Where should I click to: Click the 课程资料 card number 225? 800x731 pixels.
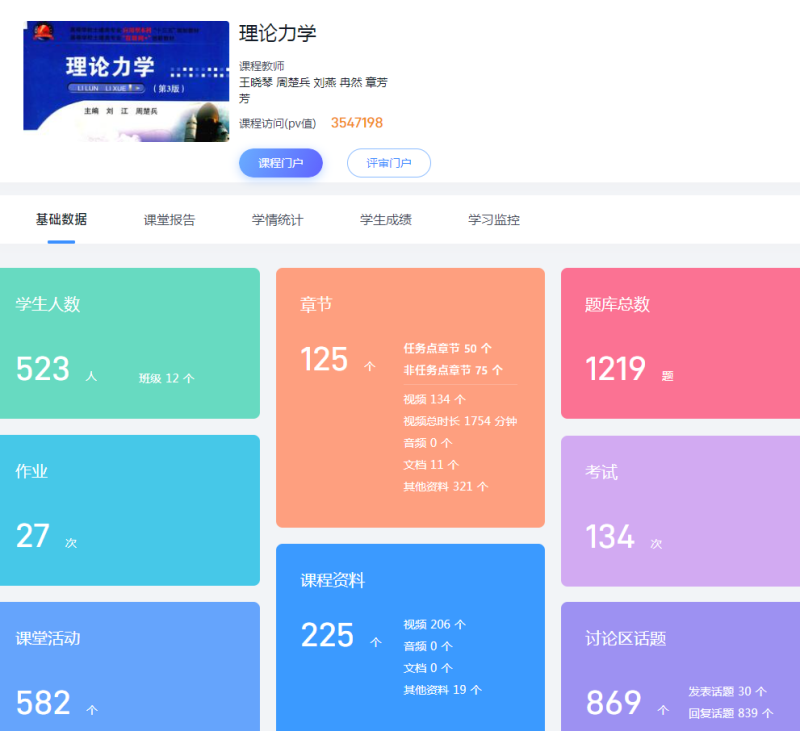(x=327, y=635)
